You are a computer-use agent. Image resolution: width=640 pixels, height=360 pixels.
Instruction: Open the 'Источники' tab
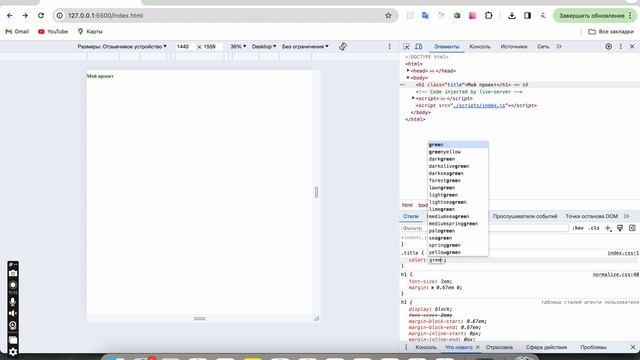coord(514,47)
